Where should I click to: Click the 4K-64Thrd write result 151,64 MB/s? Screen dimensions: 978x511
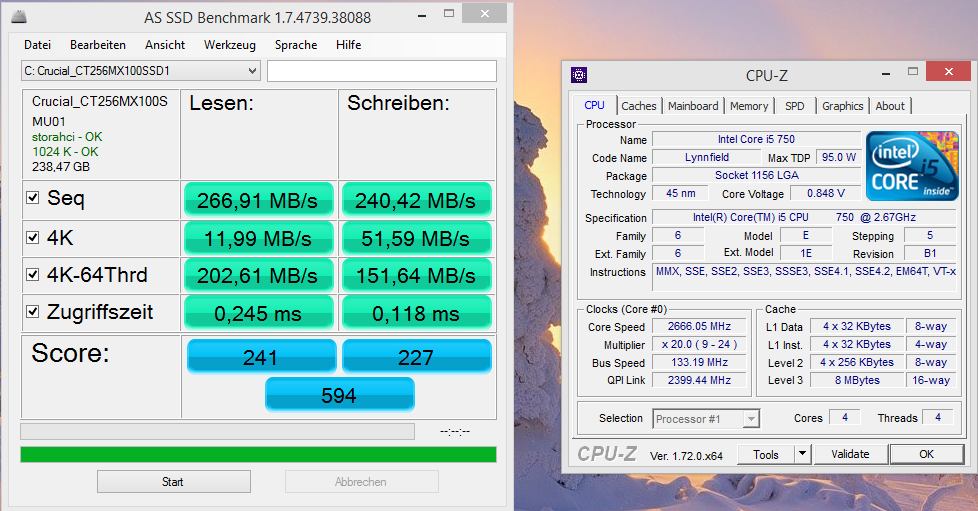[x=415, y=275]
